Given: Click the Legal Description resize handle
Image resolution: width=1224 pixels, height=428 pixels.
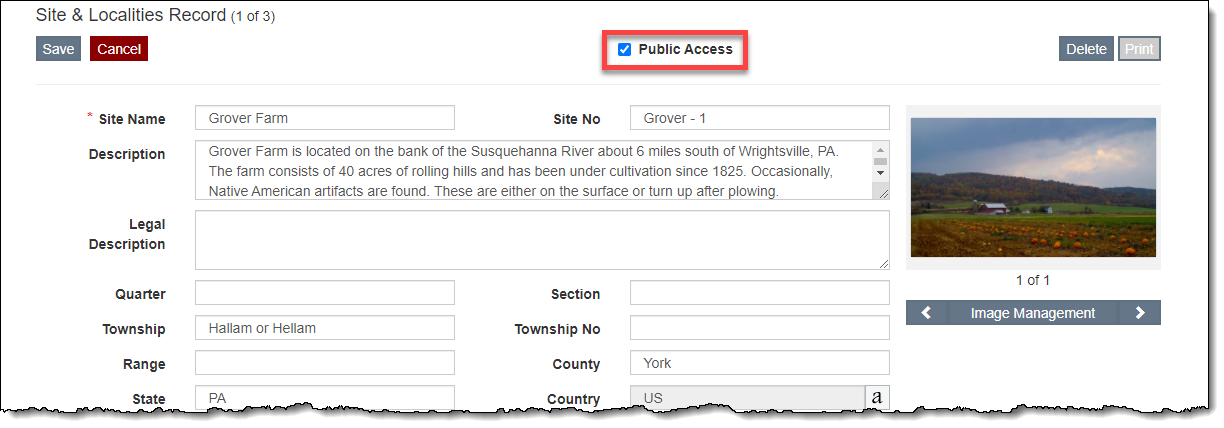Looking at the screenshot, I should click(x=883, y=263).
